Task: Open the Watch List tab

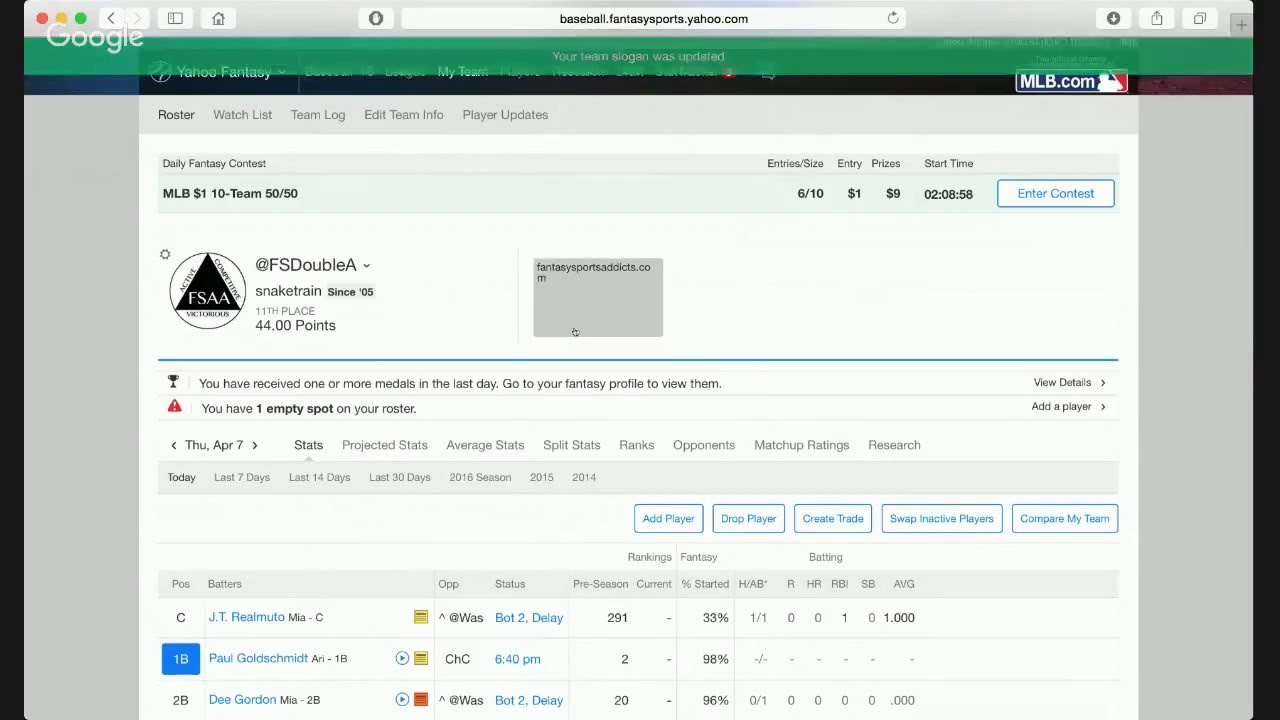Action: click(x=242, y=114)
